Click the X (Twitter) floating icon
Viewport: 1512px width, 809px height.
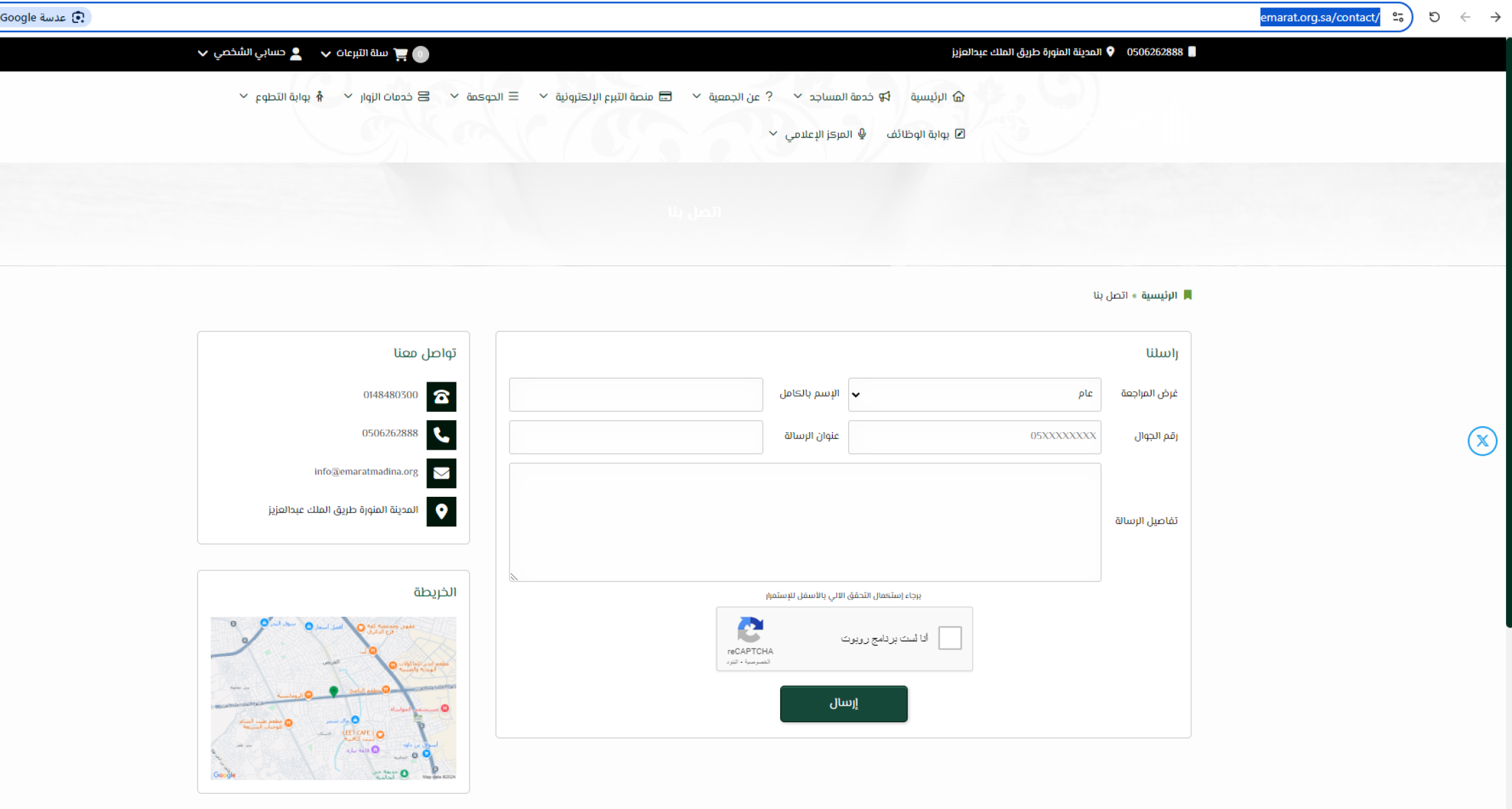(1482, 442)
